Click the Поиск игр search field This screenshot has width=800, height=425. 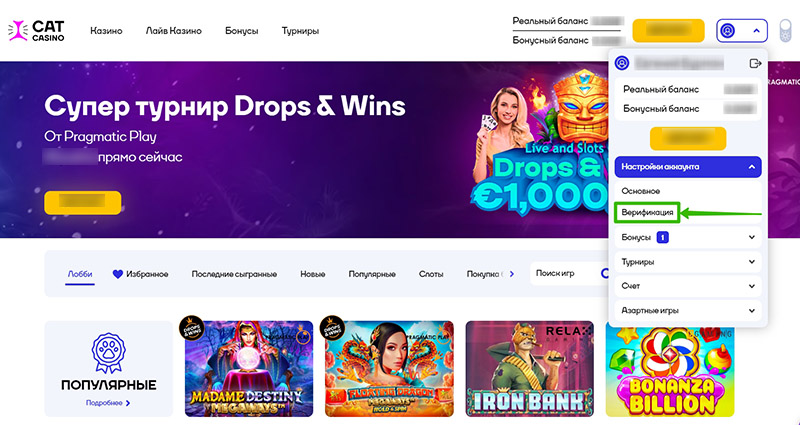tap(564, 273)
